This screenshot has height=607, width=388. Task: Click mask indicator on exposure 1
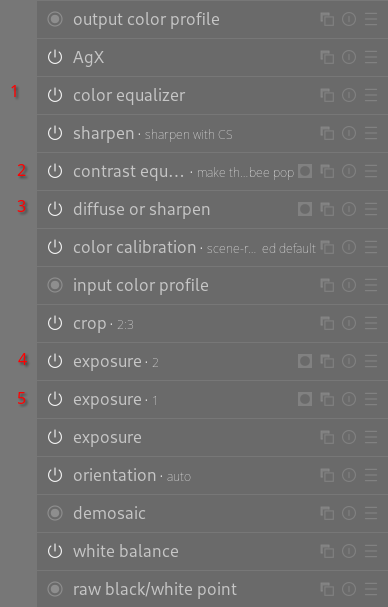(305, 399)
